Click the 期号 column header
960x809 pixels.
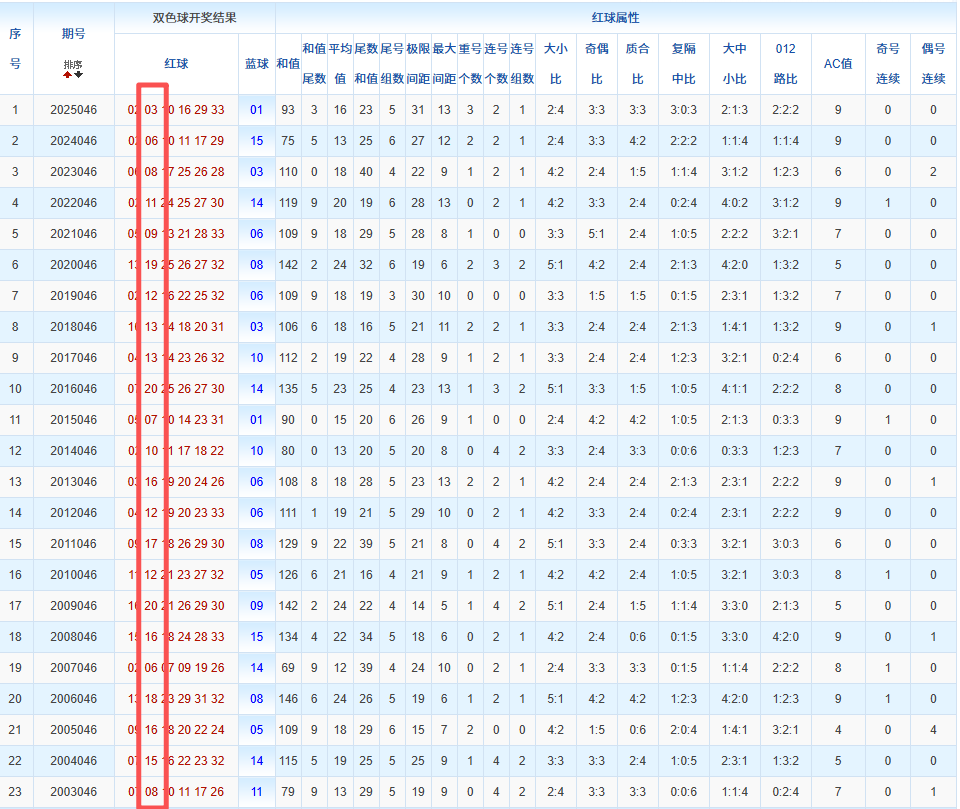click(73, 34)
